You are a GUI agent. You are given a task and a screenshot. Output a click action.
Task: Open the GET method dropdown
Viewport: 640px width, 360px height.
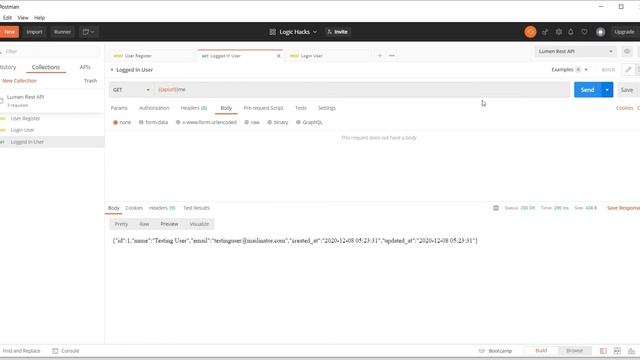131,90
